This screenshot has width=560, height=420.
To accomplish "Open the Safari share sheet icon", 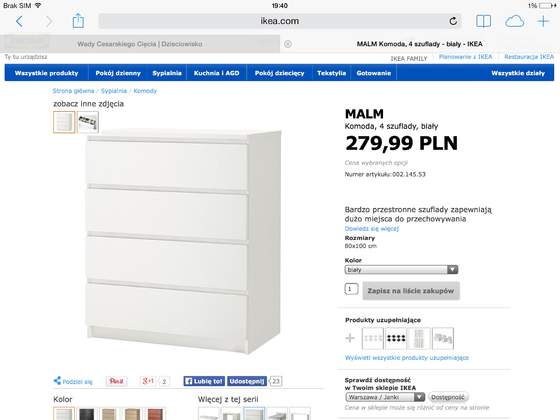I will (78, 21).
